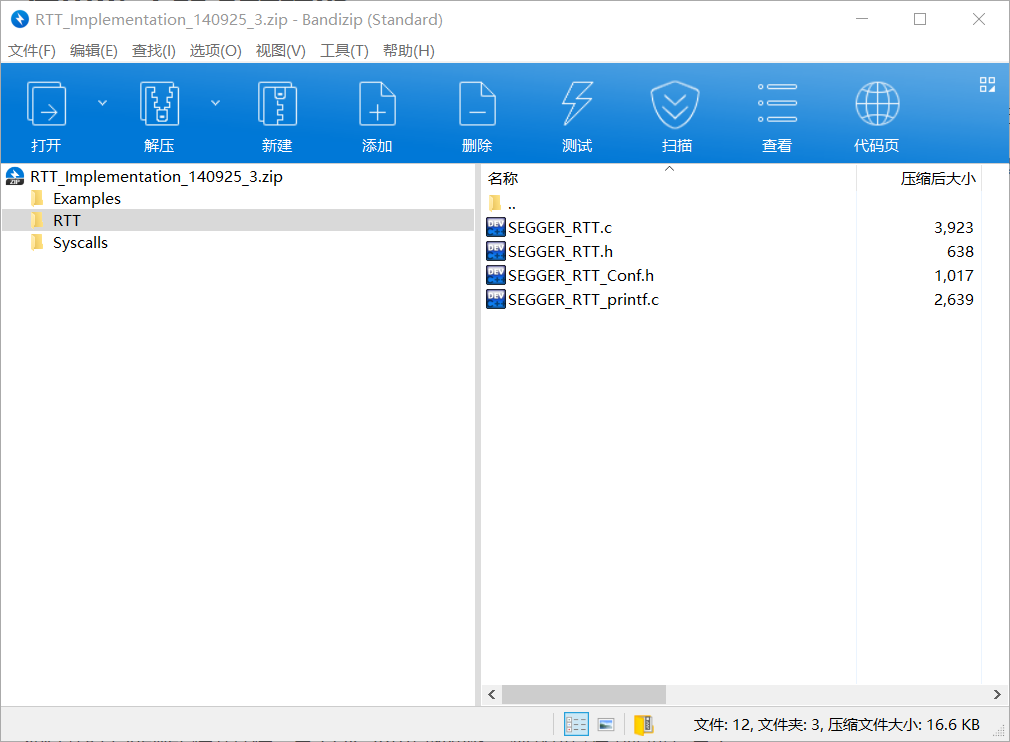Select file SEGGER_RTT_printf.c

pyautogui.click(x=583, y=300)
